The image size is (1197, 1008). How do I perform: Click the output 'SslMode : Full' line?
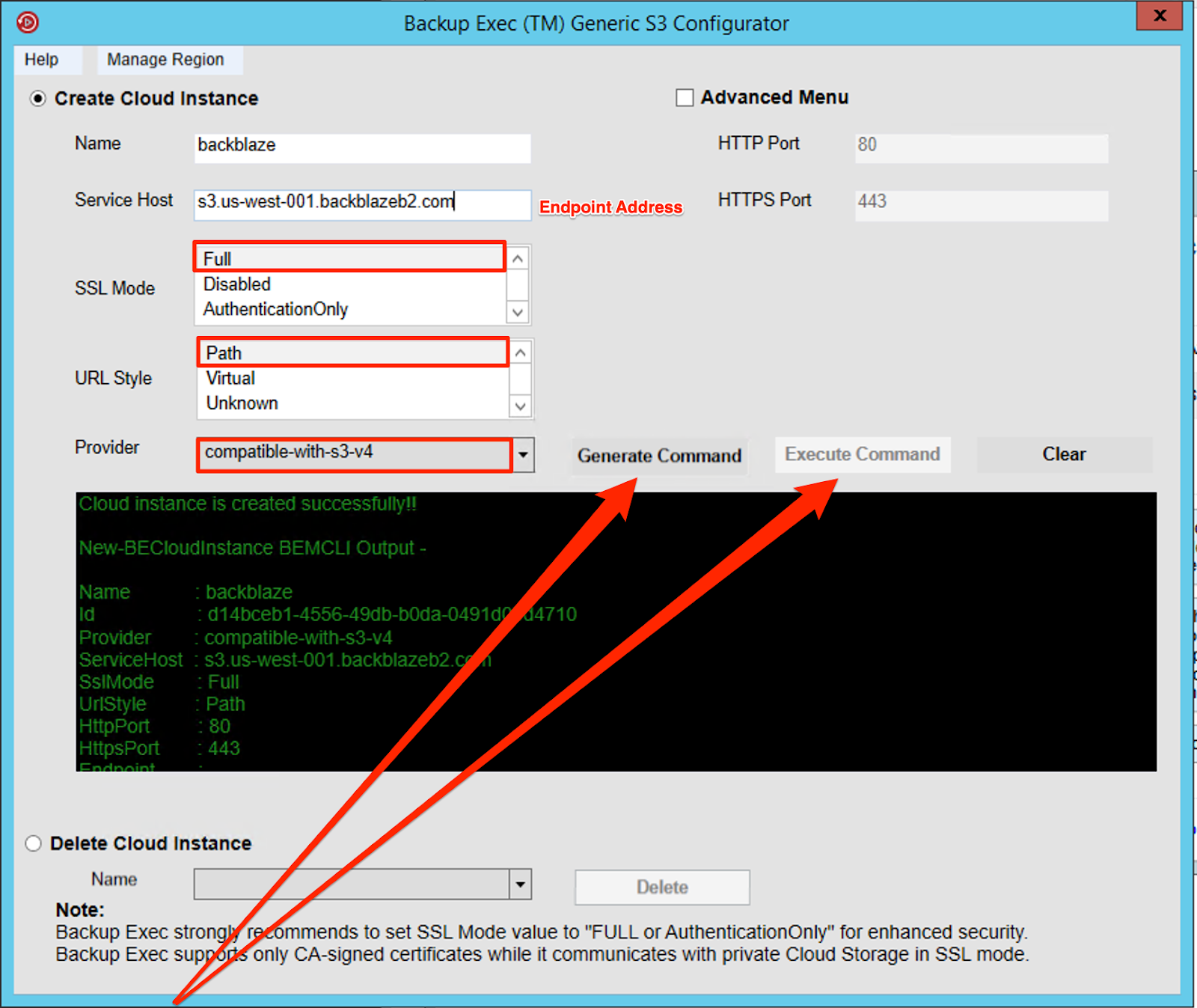[x=159, y=682]
